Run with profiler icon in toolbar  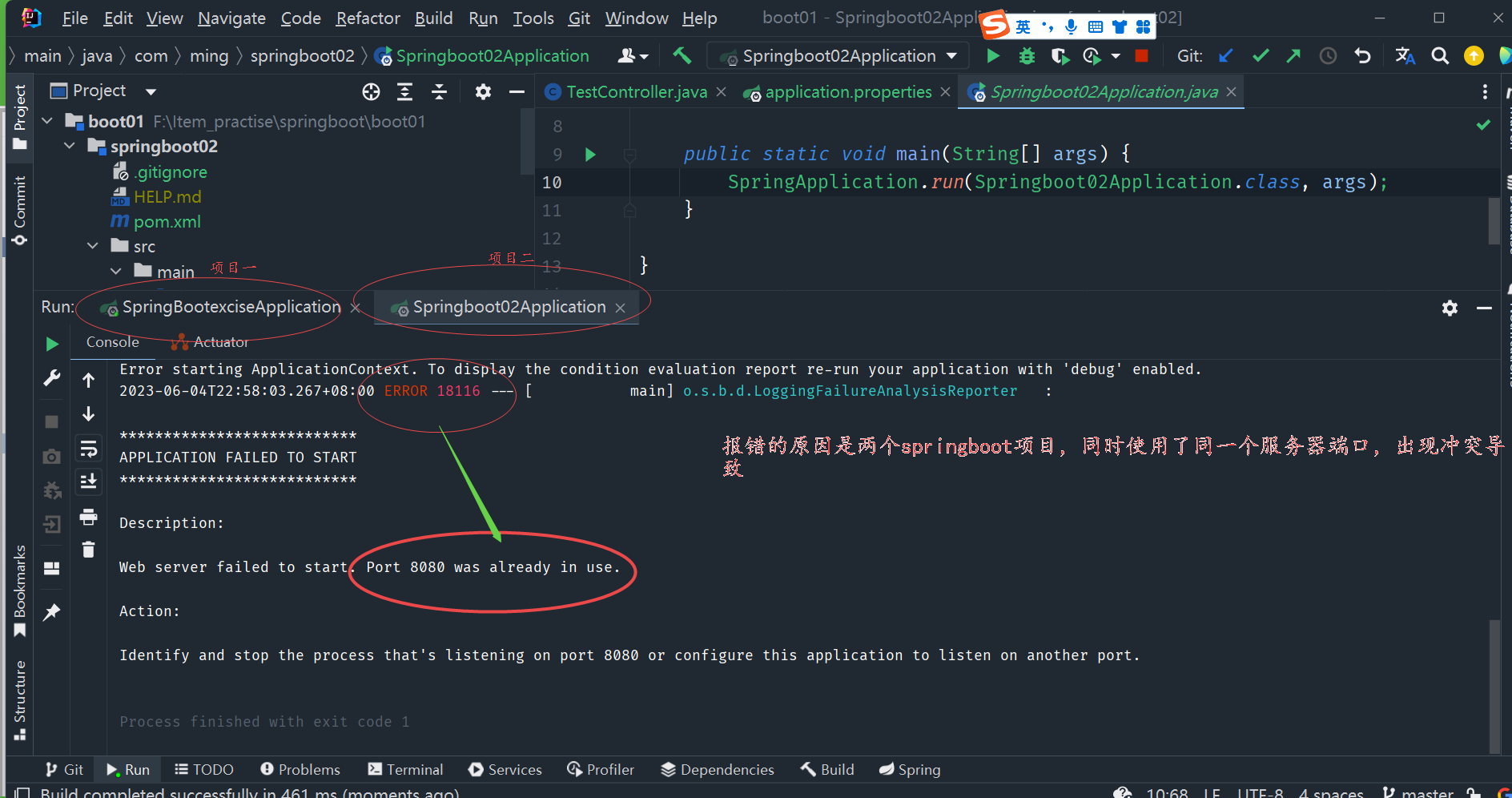1092,55
